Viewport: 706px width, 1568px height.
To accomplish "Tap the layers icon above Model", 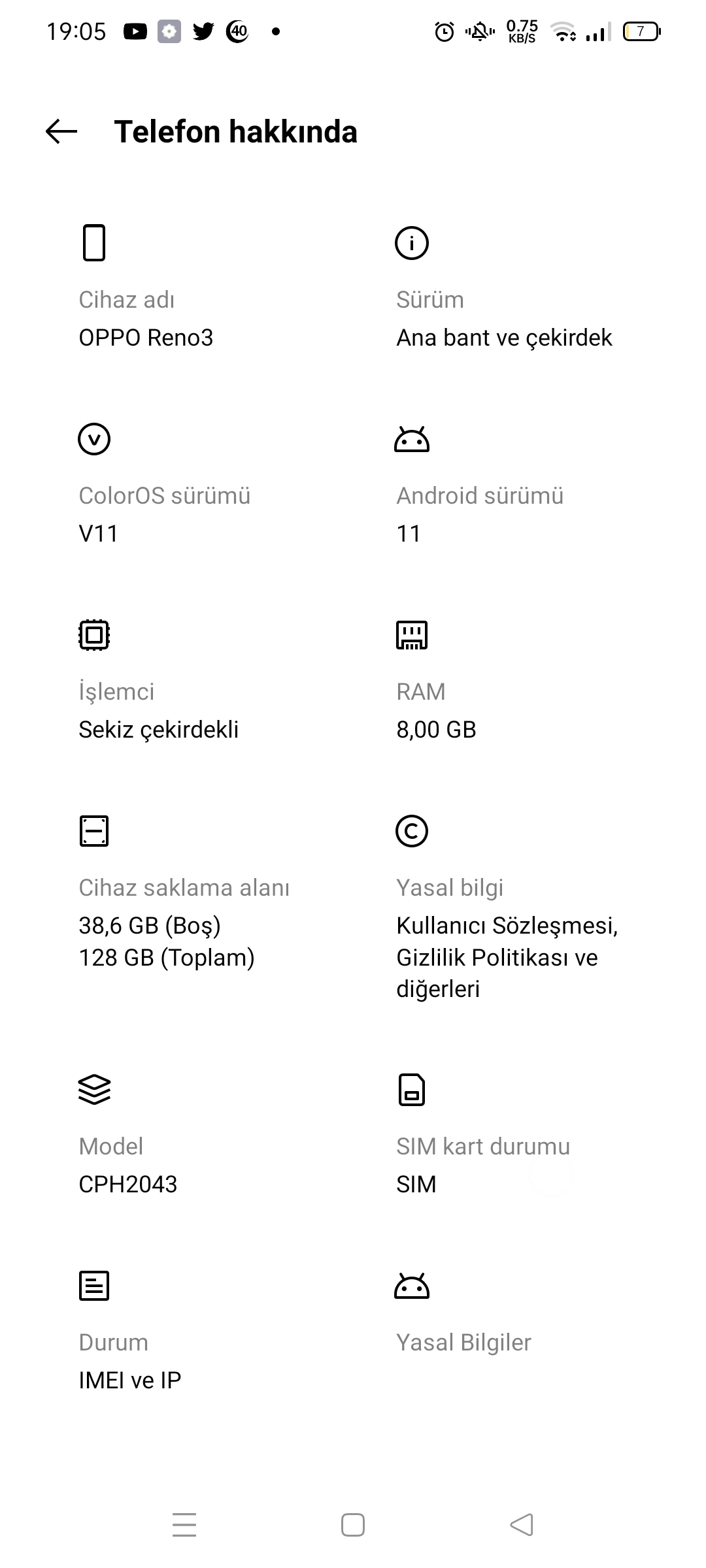I will (x=94, y=1090).
